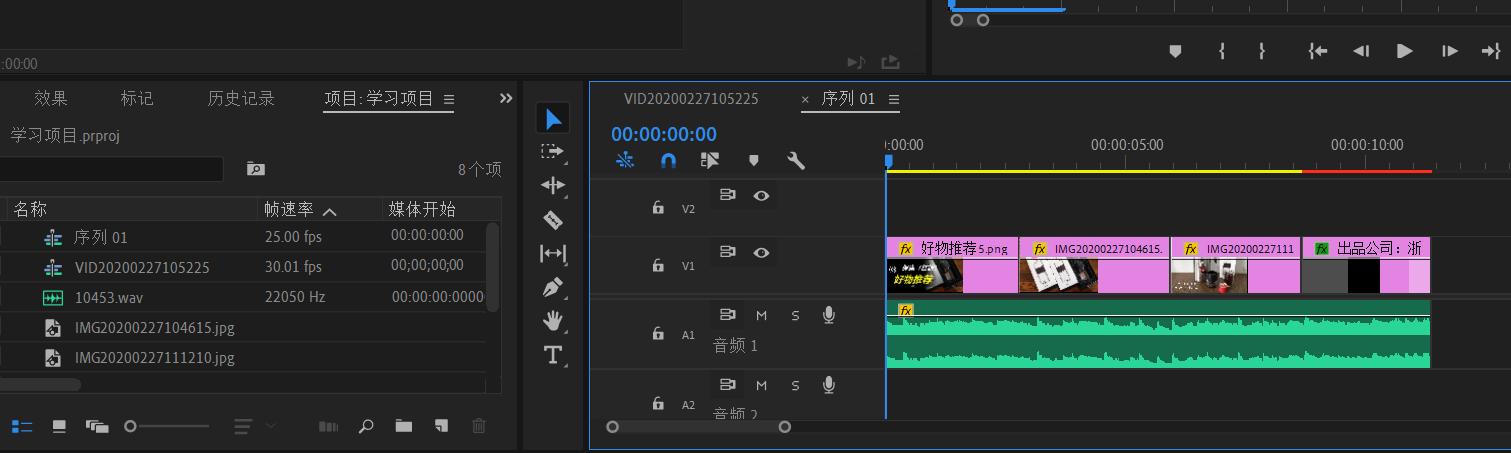
Task: Click Automate to Sequence icon
Action: click(328, 426)
